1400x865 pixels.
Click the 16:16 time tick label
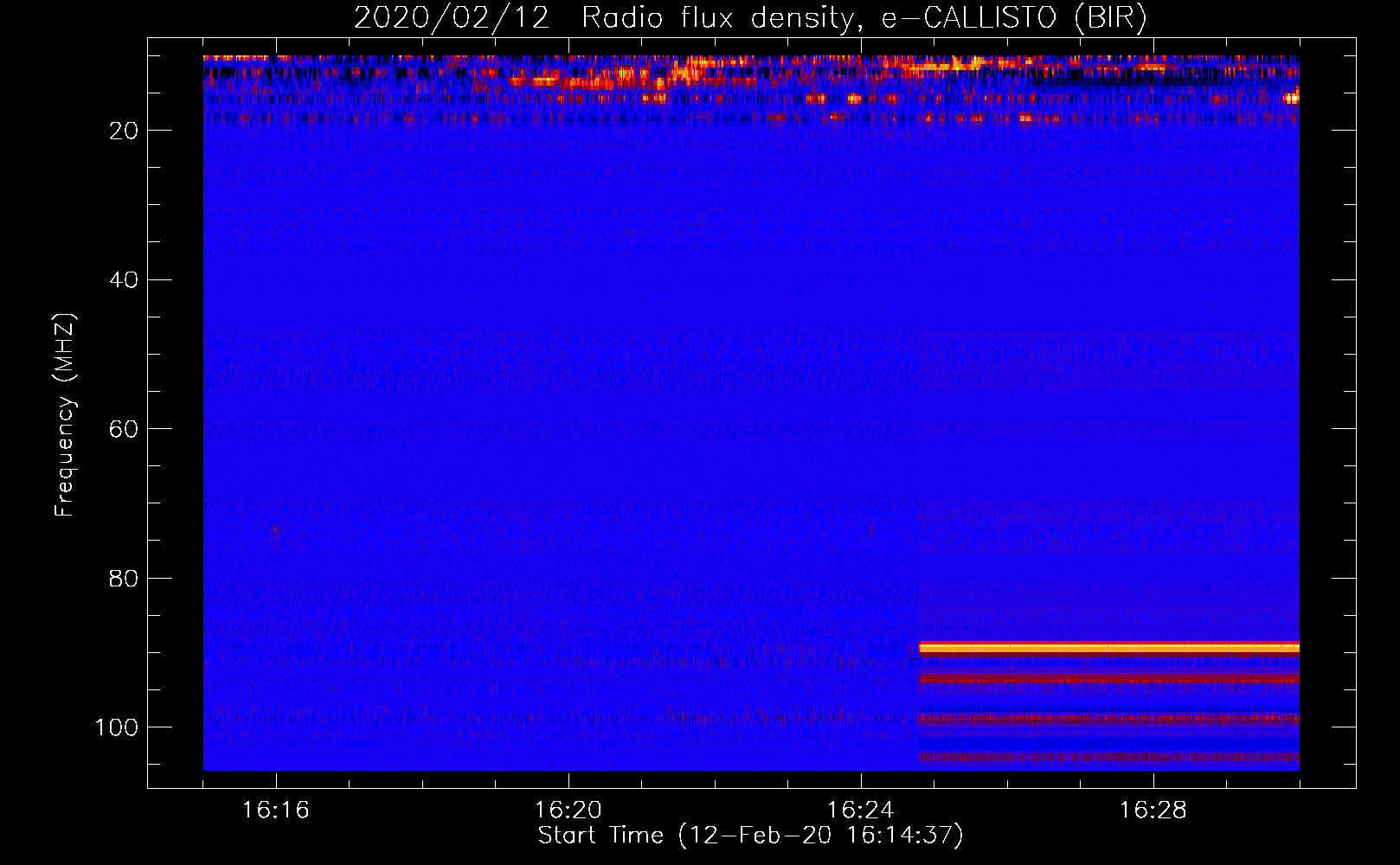pos(276,811)
